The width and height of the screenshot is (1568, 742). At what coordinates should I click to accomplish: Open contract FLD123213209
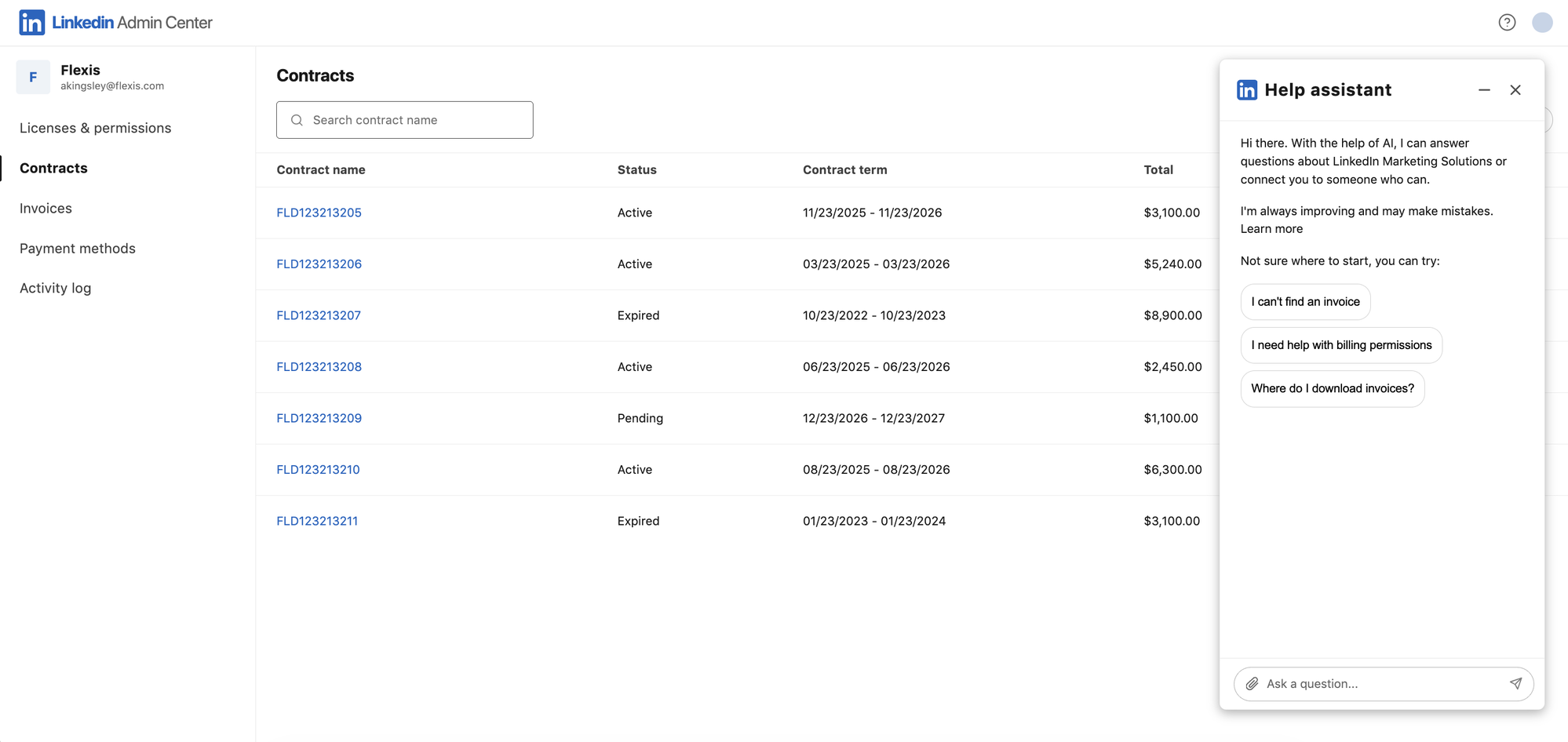[x=319, y=418]
